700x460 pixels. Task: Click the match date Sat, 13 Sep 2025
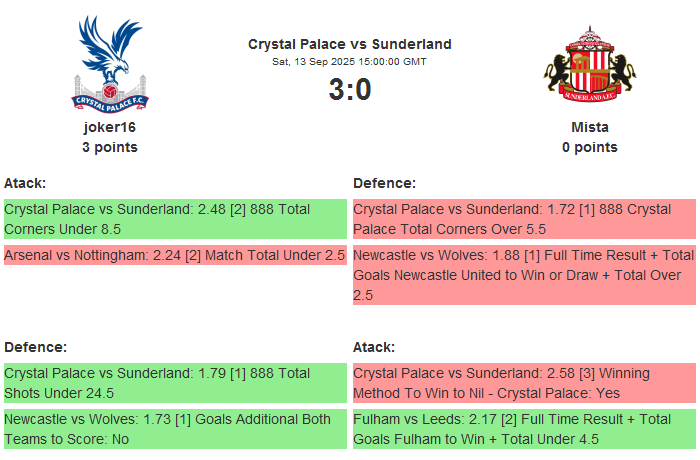350,62
